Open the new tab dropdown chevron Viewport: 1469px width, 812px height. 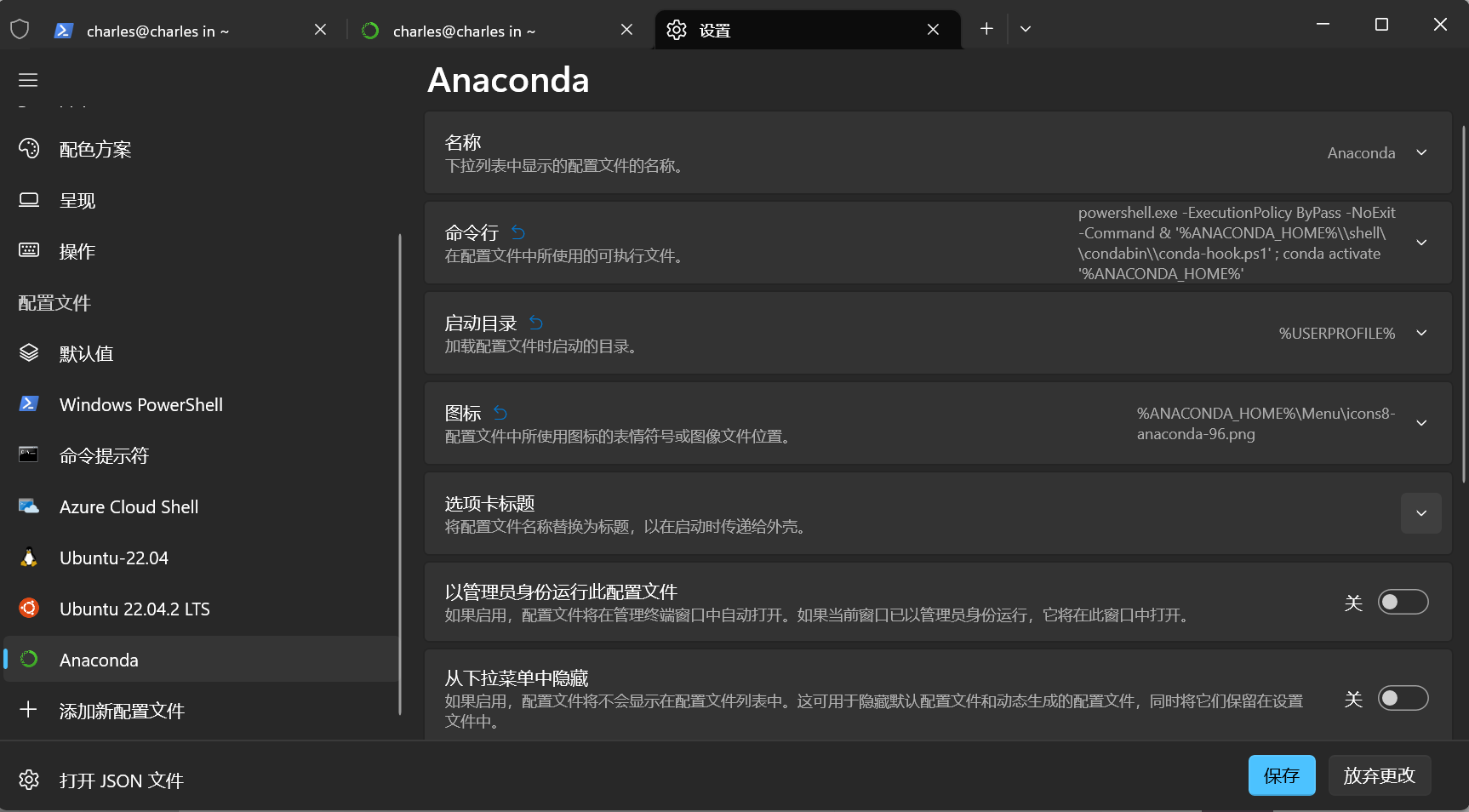[x=1025, y=28]
